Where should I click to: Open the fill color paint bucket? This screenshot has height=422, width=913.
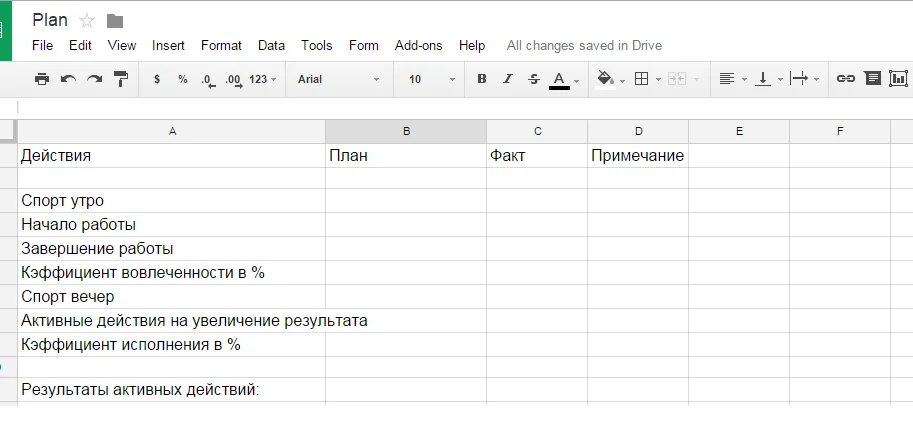point(606,79)
